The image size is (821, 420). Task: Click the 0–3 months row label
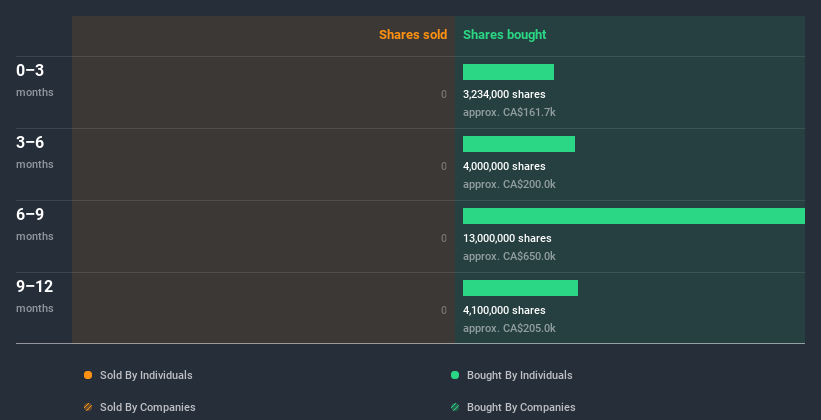(x=35, y=80)
